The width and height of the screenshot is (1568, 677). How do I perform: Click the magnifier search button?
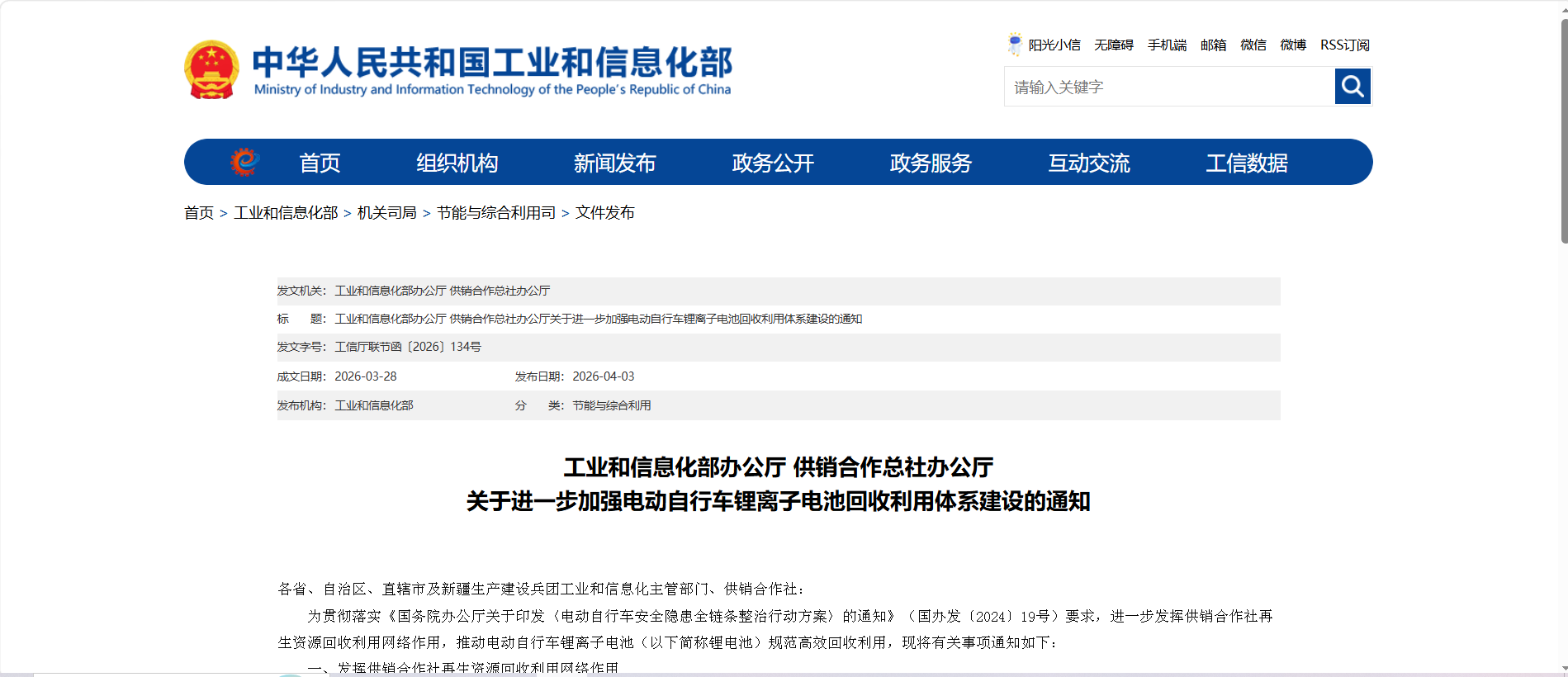pyautogui.click(x=1352, y=86)
